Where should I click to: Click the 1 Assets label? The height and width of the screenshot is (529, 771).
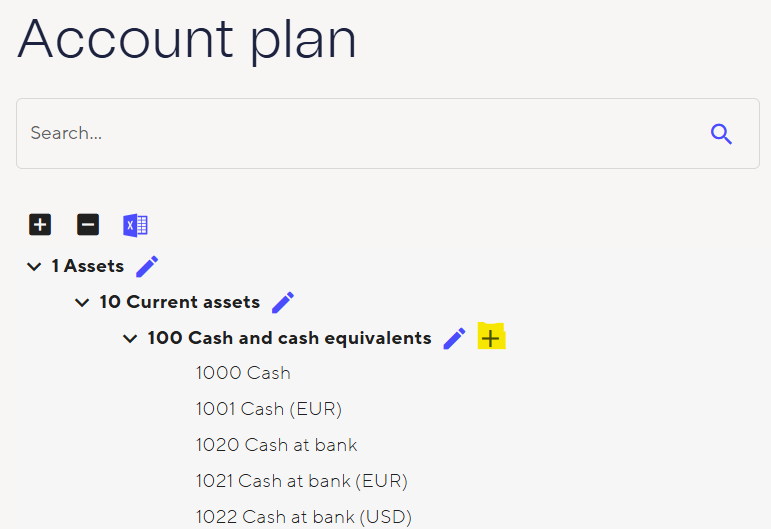click(88, 266)
